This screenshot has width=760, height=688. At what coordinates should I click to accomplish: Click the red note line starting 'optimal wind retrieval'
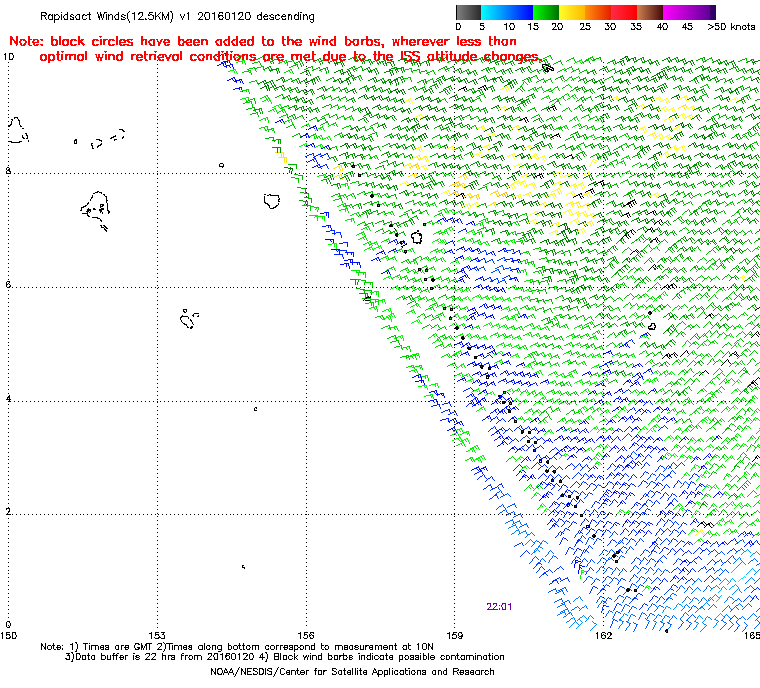click(x=291, y=56)
